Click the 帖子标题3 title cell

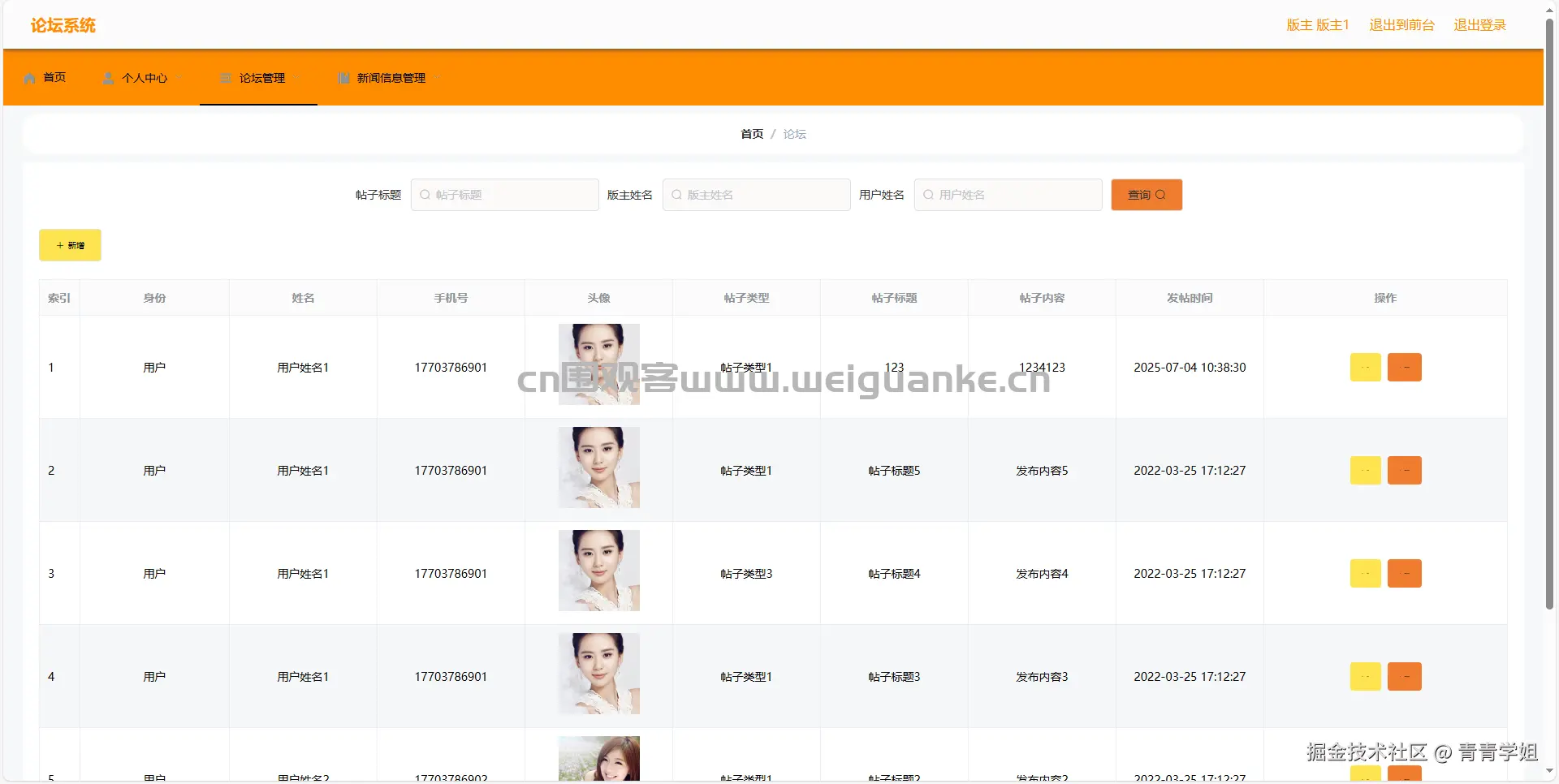coord(894,677)
